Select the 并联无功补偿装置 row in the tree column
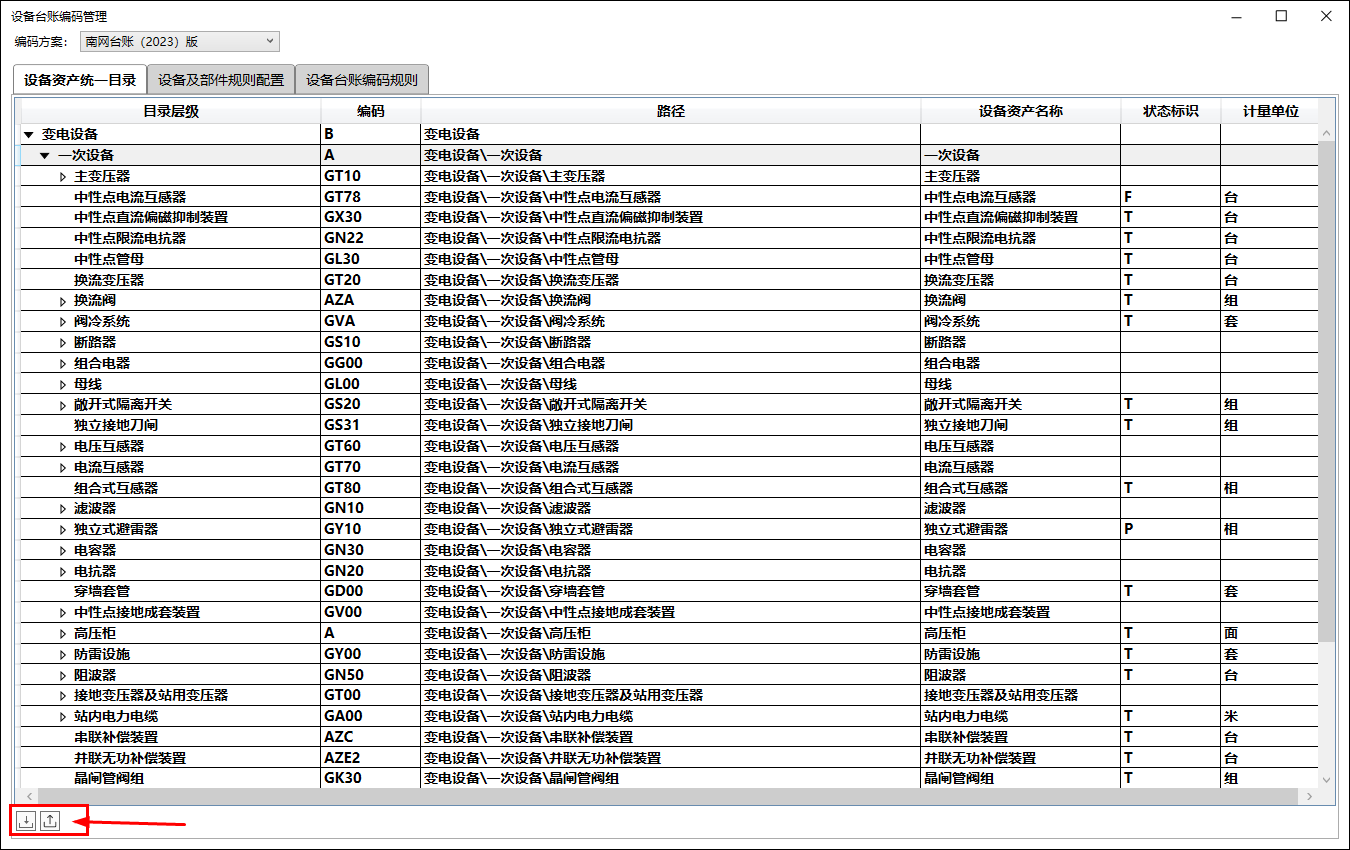Viewport: 1350px width, 850px height. [x=130, y=758]
